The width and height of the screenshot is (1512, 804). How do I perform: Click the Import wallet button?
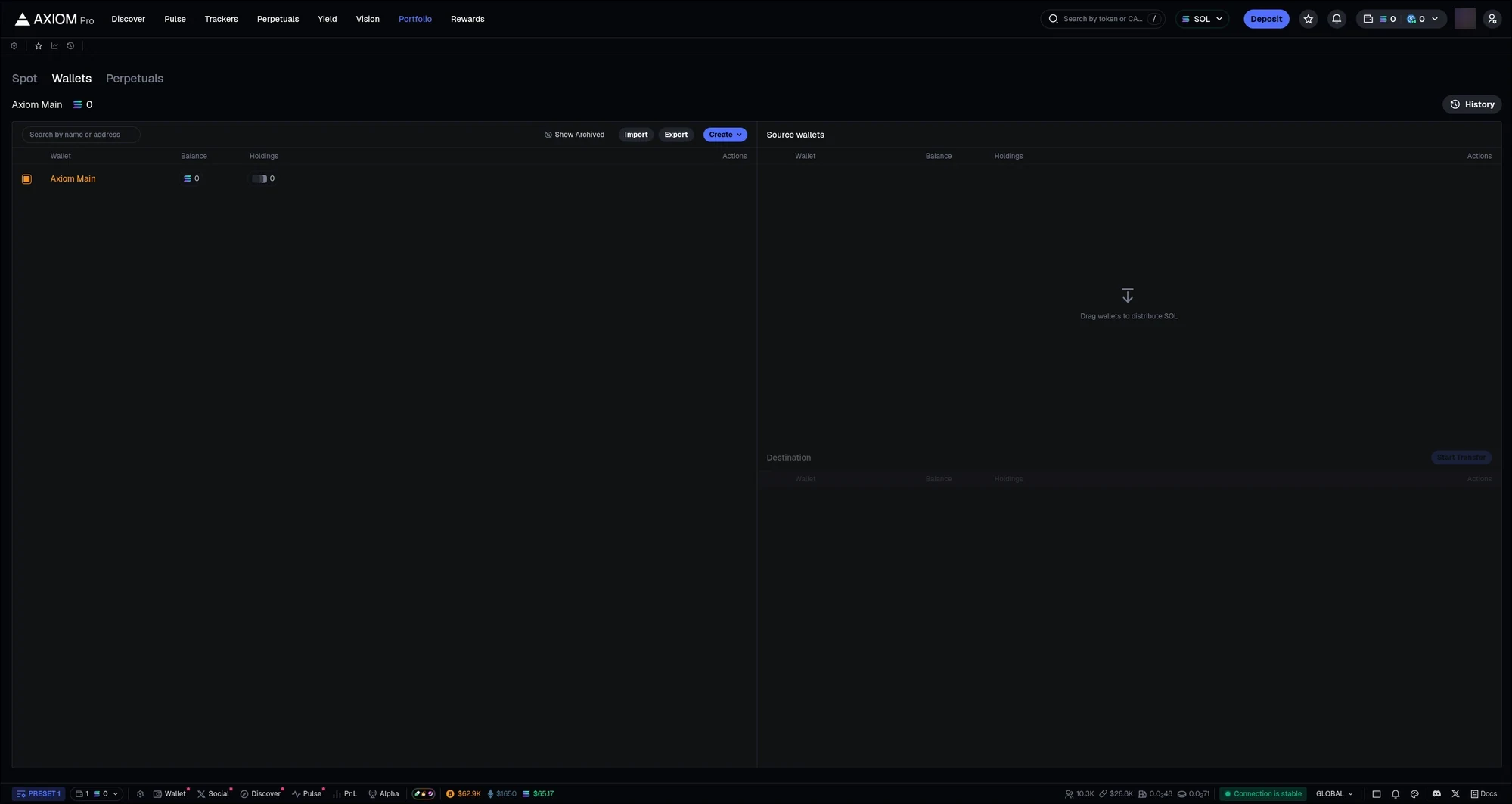point(635,135)
